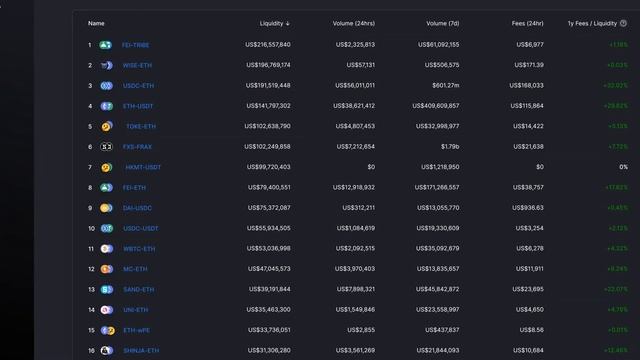Select liquidity value US$55,934,505

click(x=269, y=228)
